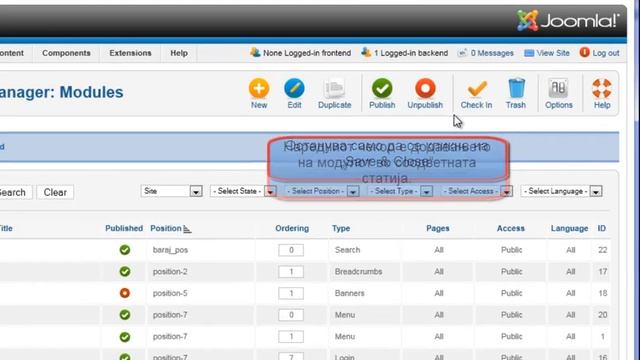Open the Extensions menu
Screen dimensions: 640x360
[x=130, y=53]
